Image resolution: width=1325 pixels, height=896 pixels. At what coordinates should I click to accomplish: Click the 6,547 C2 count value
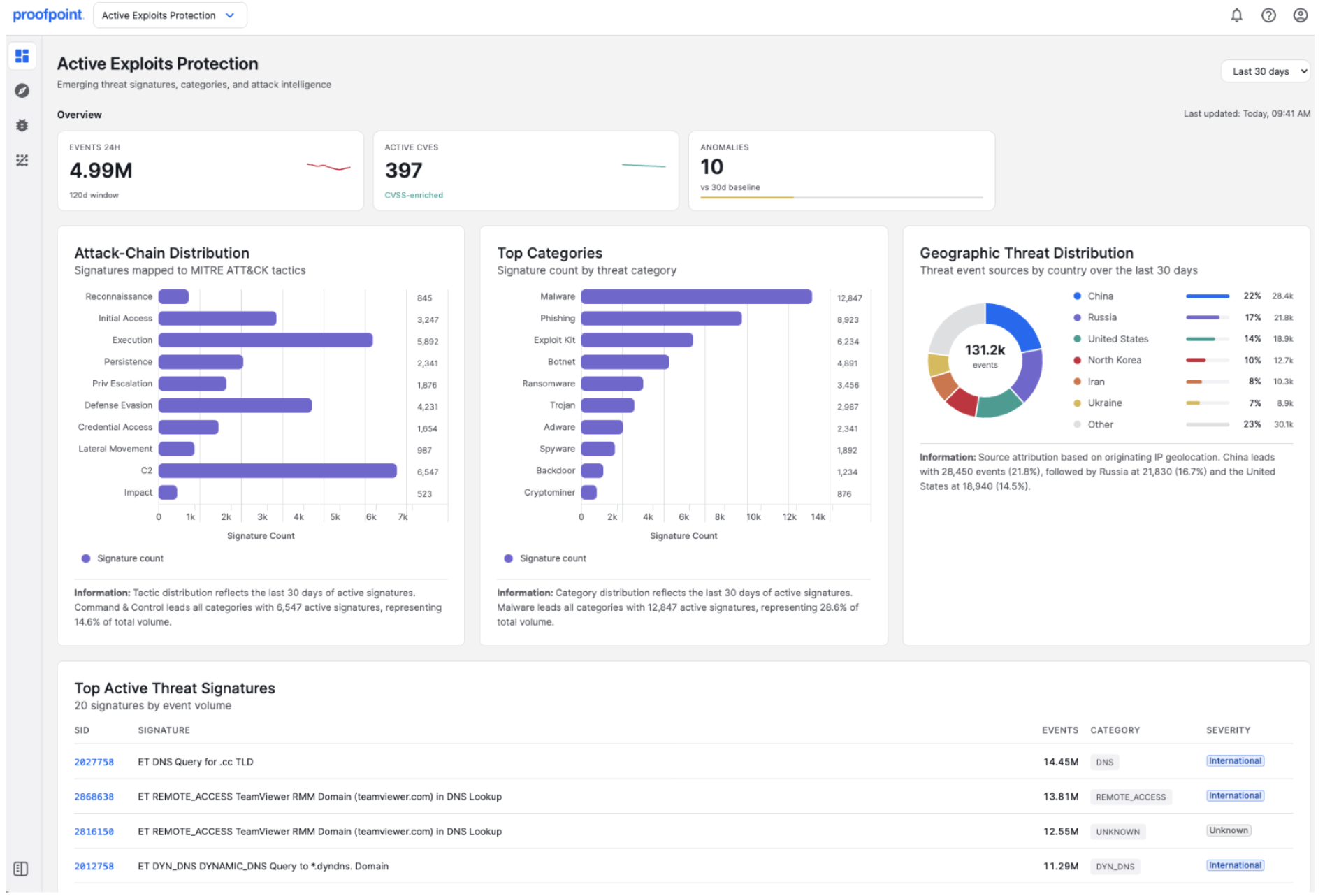(428, 472)
